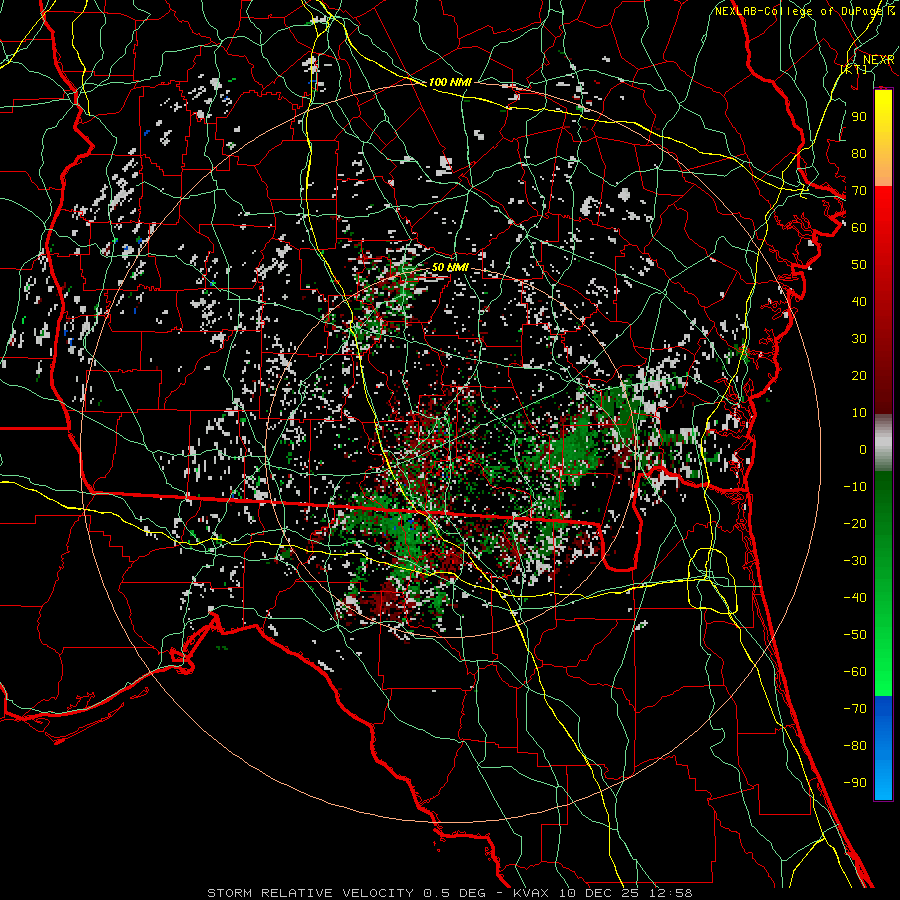Screen dimensions: 900x900
Task: Pick the "-20" label on the color scale
Action: 855,523
